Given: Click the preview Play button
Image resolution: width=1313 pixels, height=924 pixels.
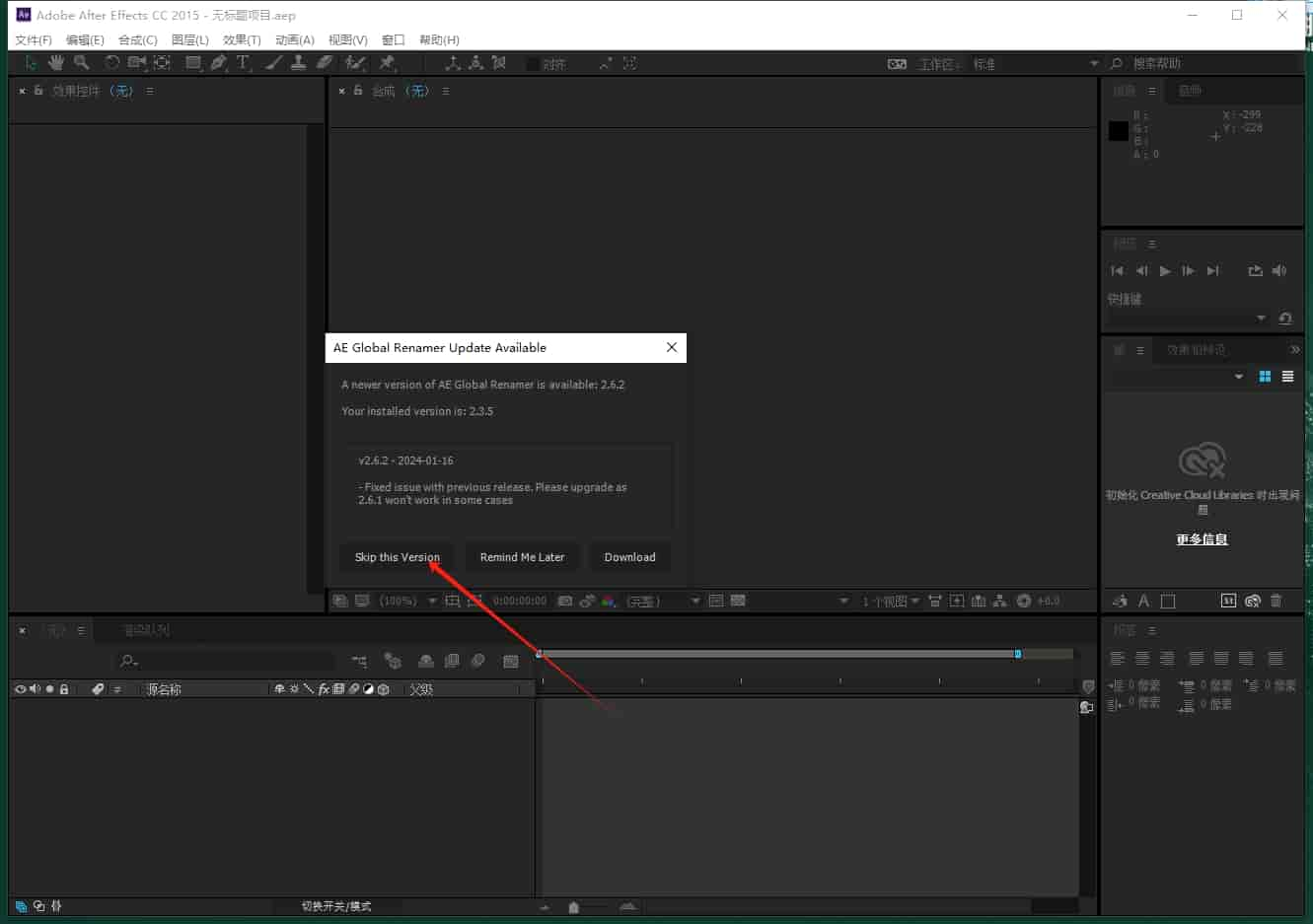Looking at the screenshot, I should pyautogui.click(x=1165, y=271).
